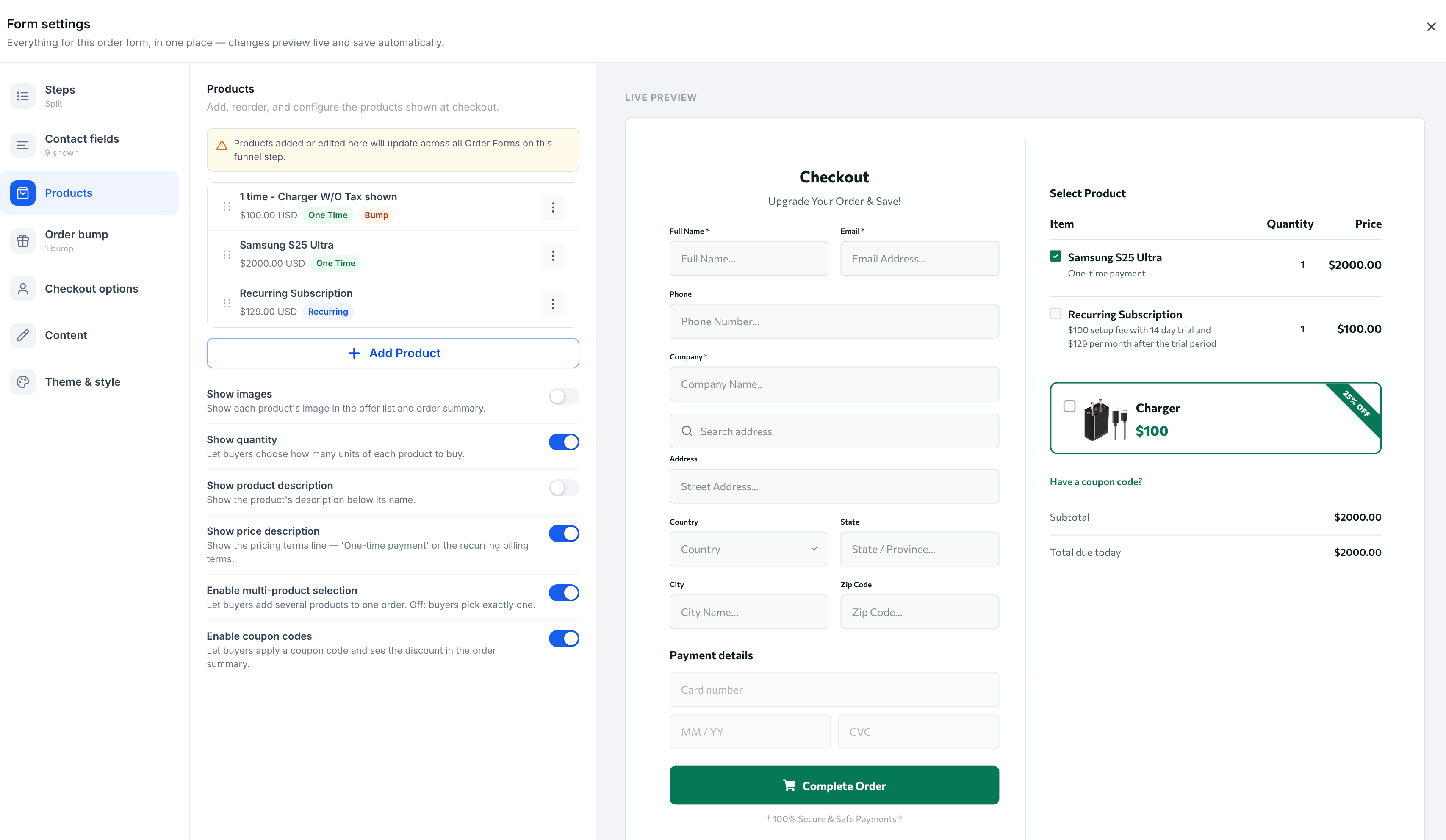Open the Checkout options section
This screenshot has width=1446, height=840.
coord(89,289)
